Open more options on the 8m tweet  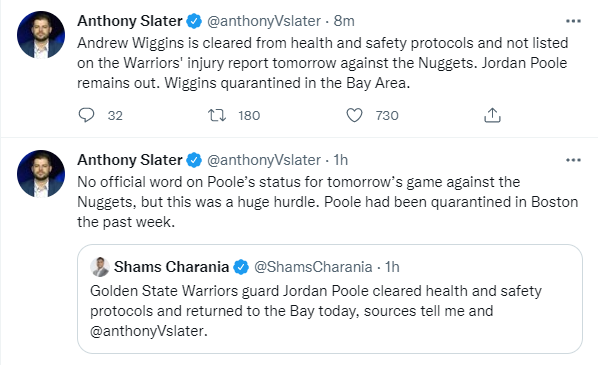click(x=573, y=21)
